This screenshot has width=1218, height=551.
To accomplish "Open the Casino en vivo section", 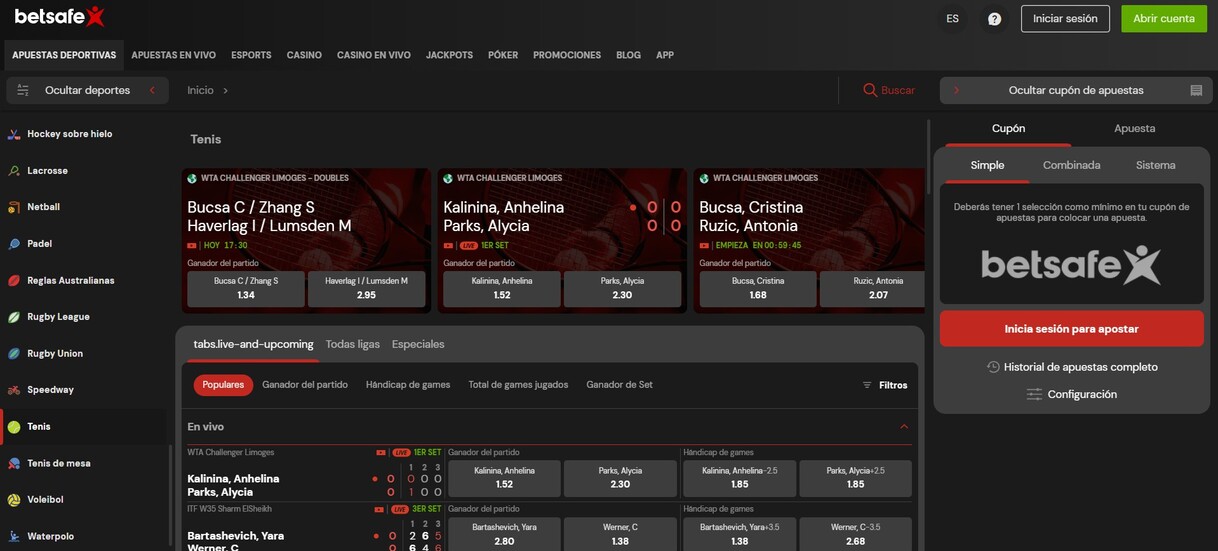I will 374,55.
